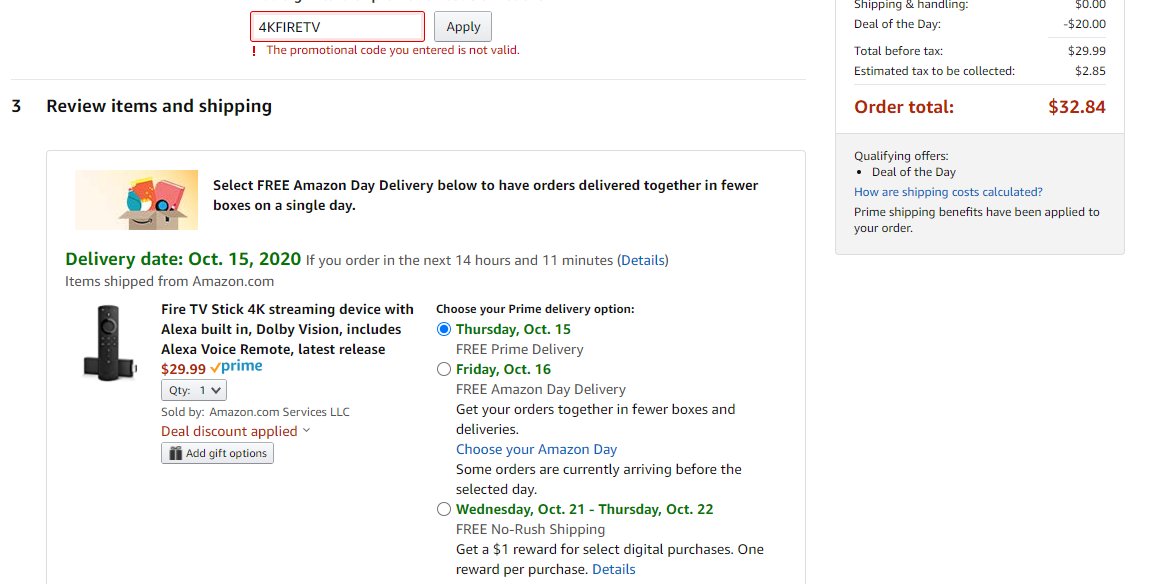Click the gift icon on Add gift options
The width and height of the screenshot is (1167, 584).
pos(176,453)
